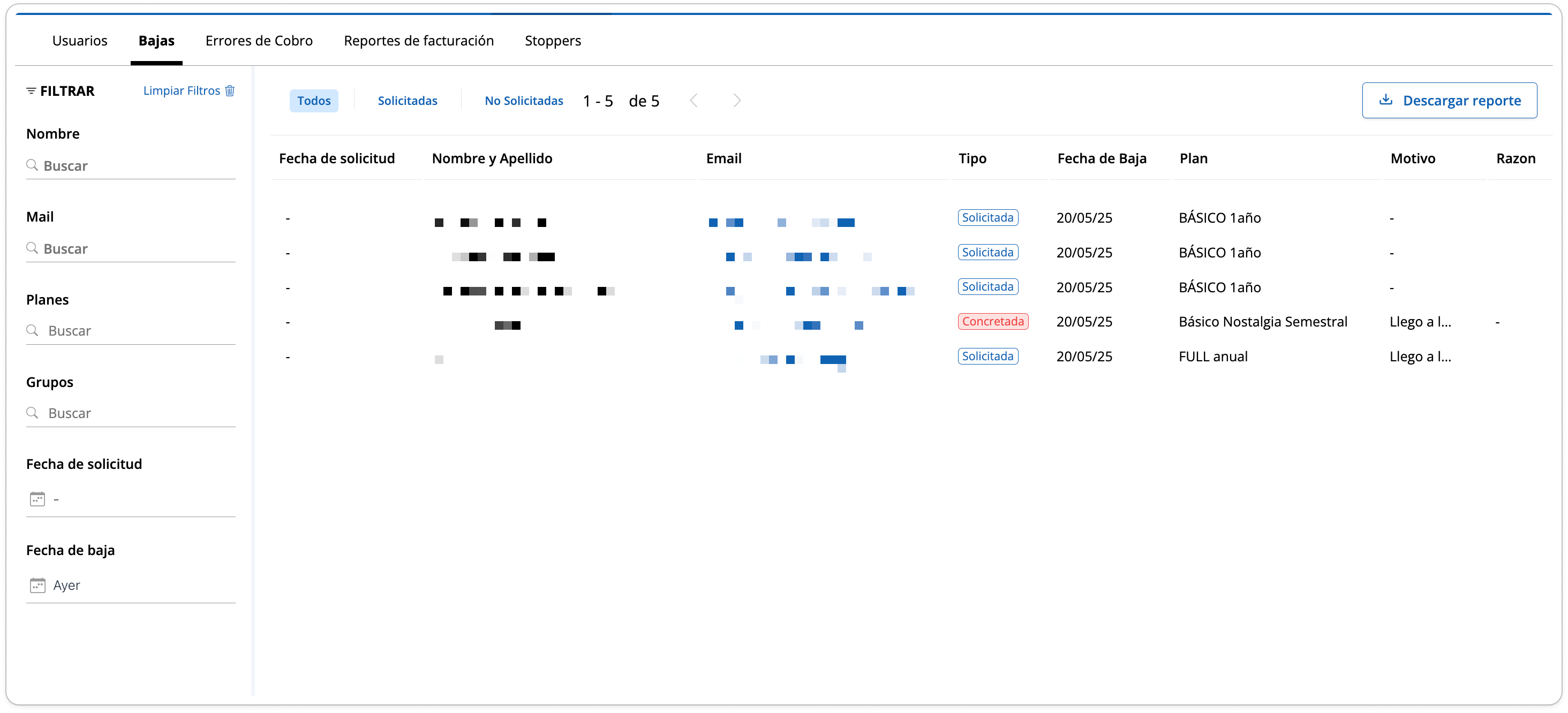The height and width of the screenshot is (713, 1568).
Task: Click the Motivo column header
Action: tap(1413, 158)
